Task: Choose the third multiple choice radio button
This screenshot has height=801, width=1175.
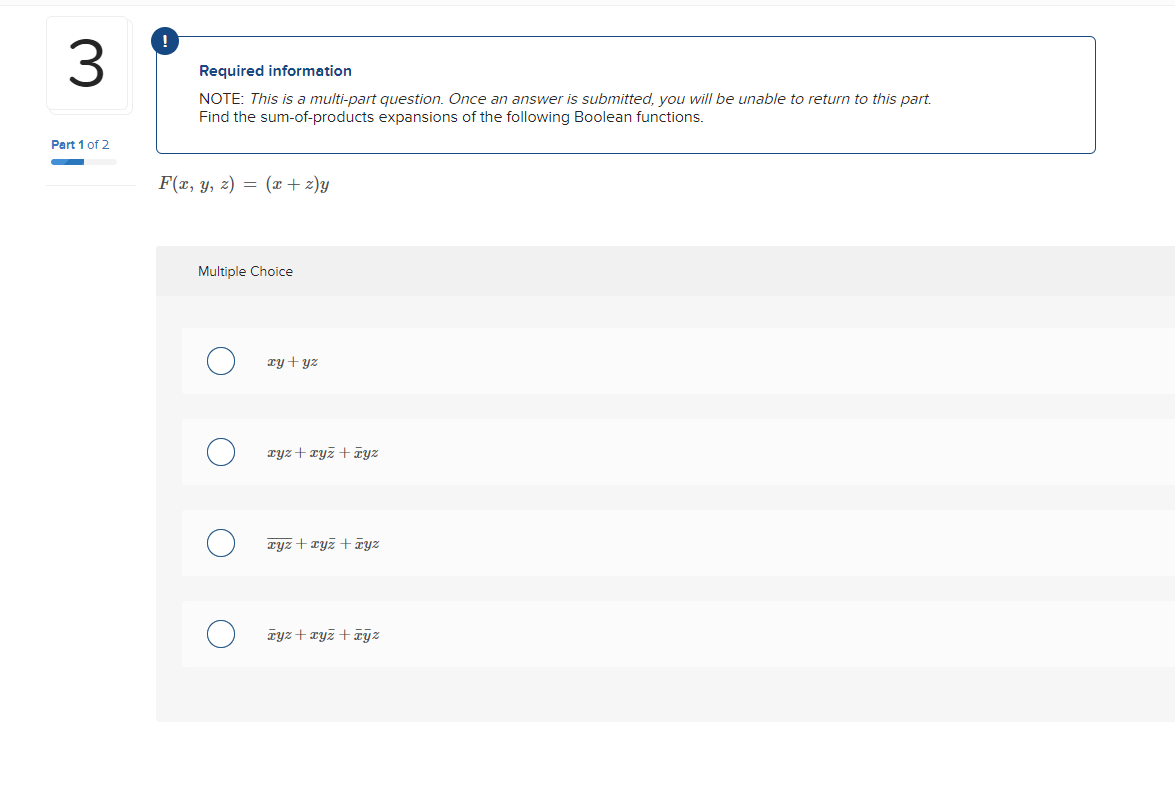Action: click(x=221, y=543)
